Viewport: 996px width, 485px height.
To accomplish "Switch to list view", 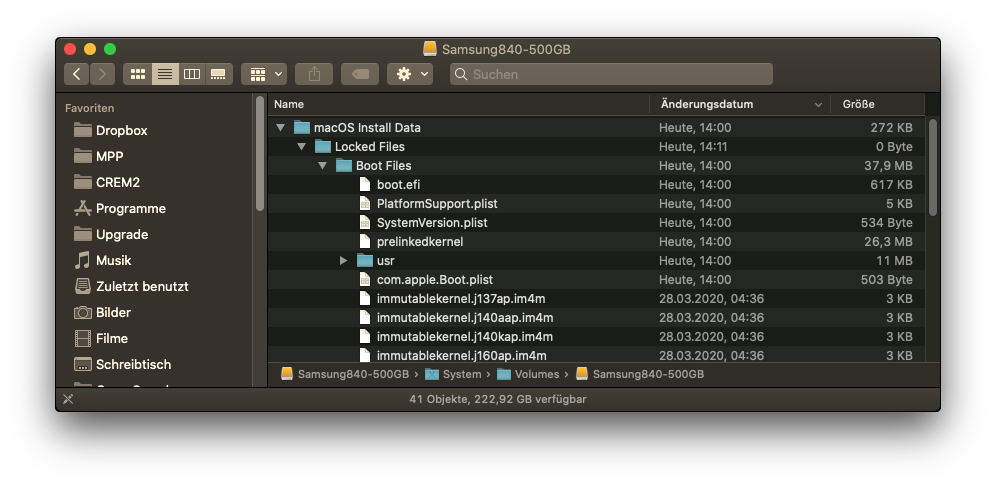I will tap(165, 74).
